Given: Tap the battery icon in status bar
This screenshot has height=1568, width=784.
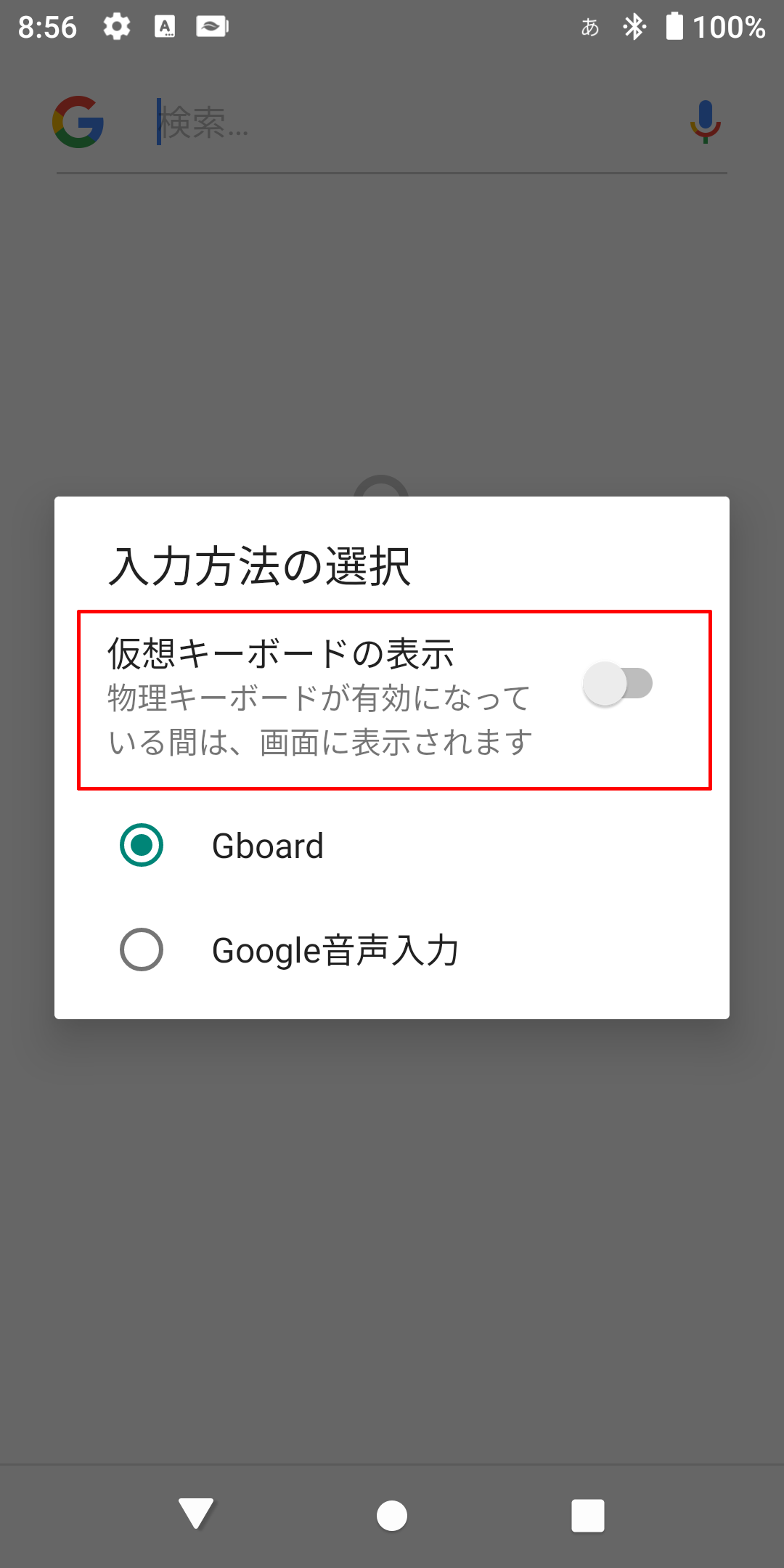Looking at the screenshot, I should [x=674, y=26].
